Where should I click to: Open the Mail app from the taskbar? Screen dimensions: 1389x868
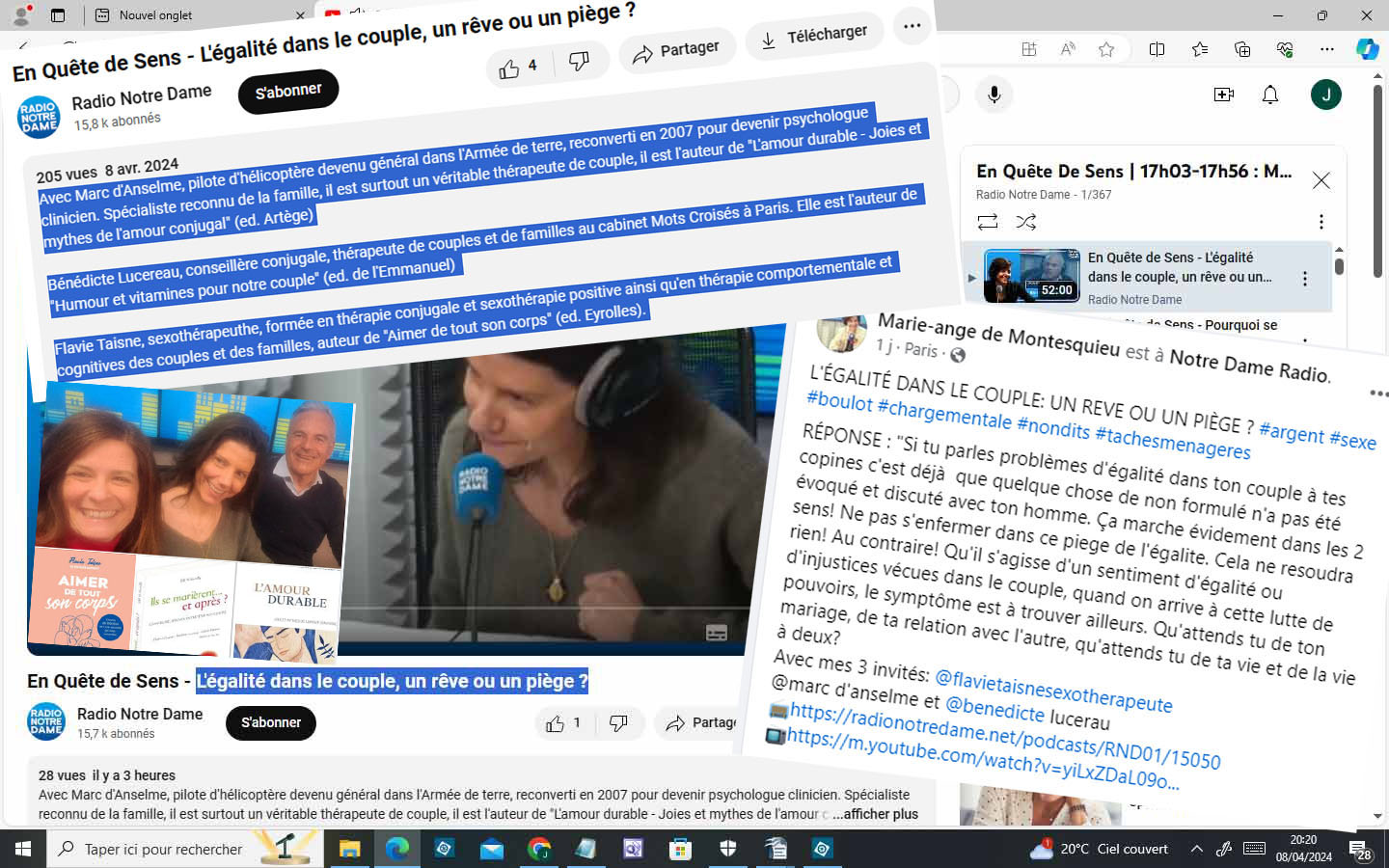[492, 849]
